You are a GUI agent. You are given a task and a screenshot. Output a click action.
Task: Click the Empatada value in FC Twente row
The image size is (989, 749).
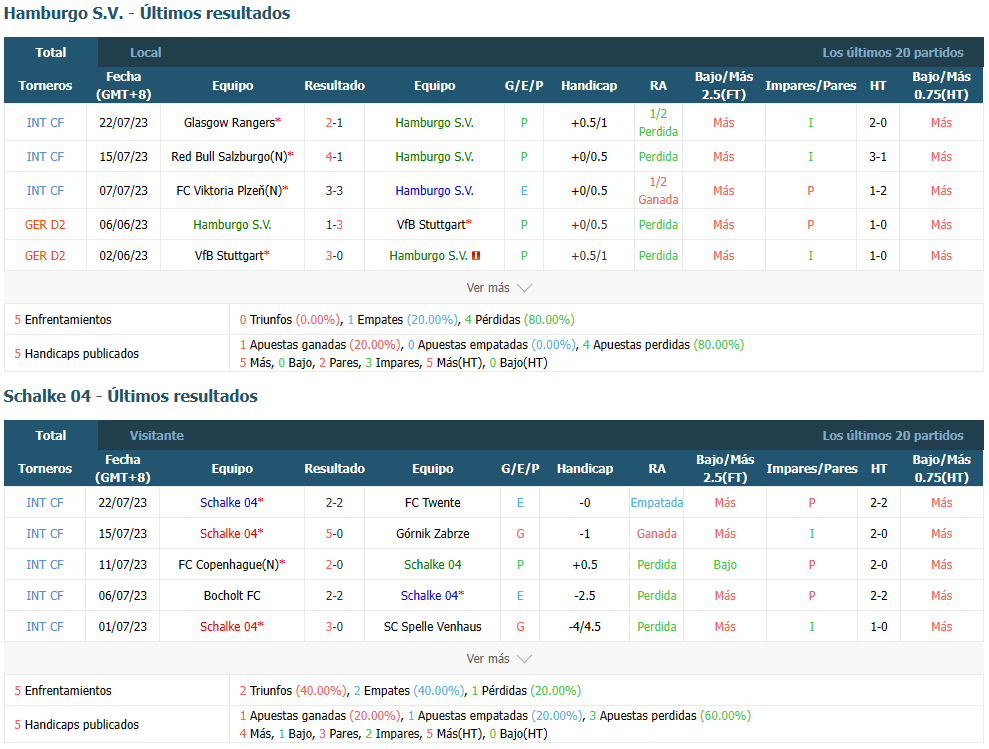pyautogui.click(x=657, y=503)
